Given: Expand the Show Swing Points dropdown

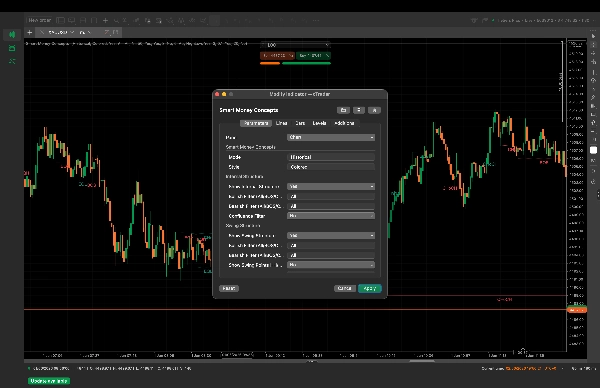Looking at the screenshot, I should [331, 265].
